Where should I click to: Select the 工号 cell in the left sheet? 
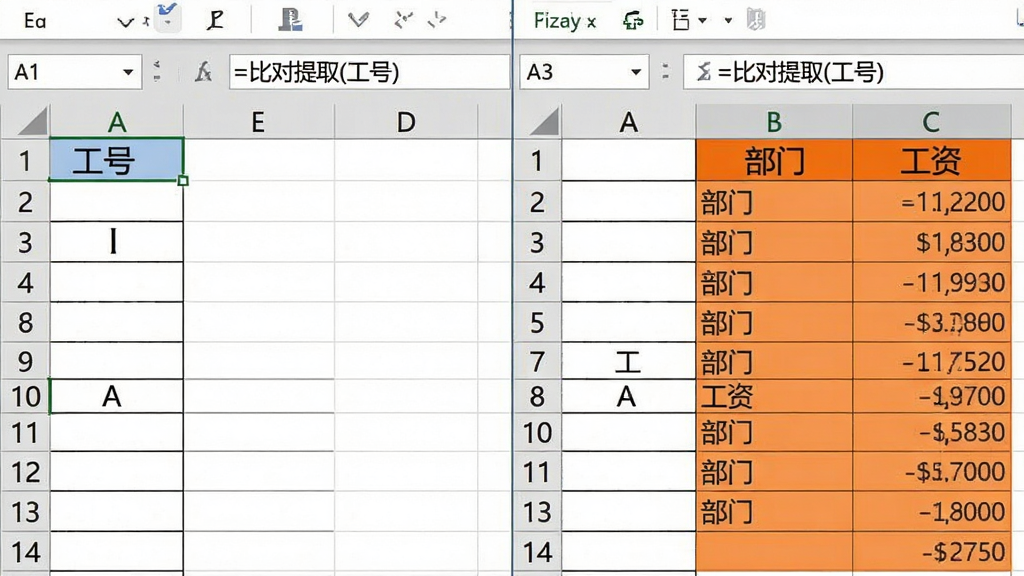117,159
